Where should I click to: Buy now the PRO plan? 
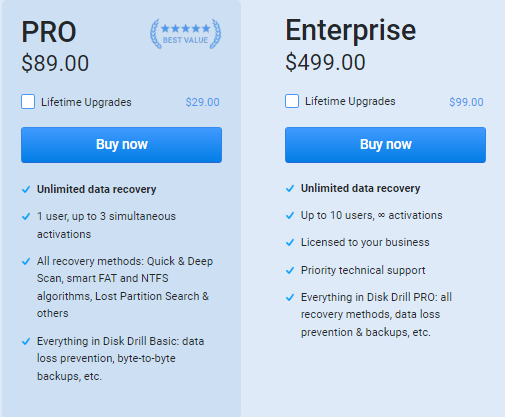pyautogui.click(x=121, y=145)
